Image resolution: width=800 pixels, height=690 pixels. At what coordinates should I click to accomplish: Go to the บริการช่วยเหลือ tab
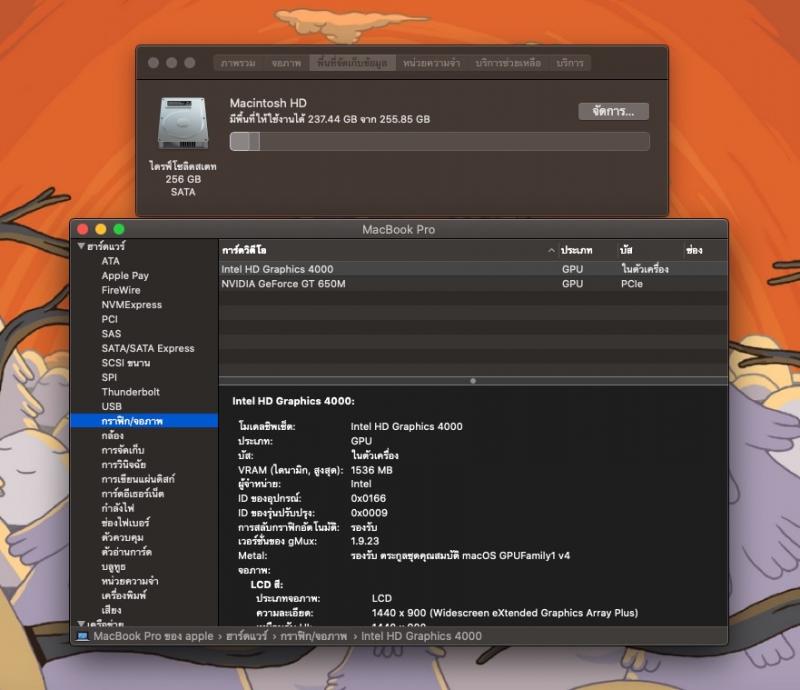(x=508, y=63)
